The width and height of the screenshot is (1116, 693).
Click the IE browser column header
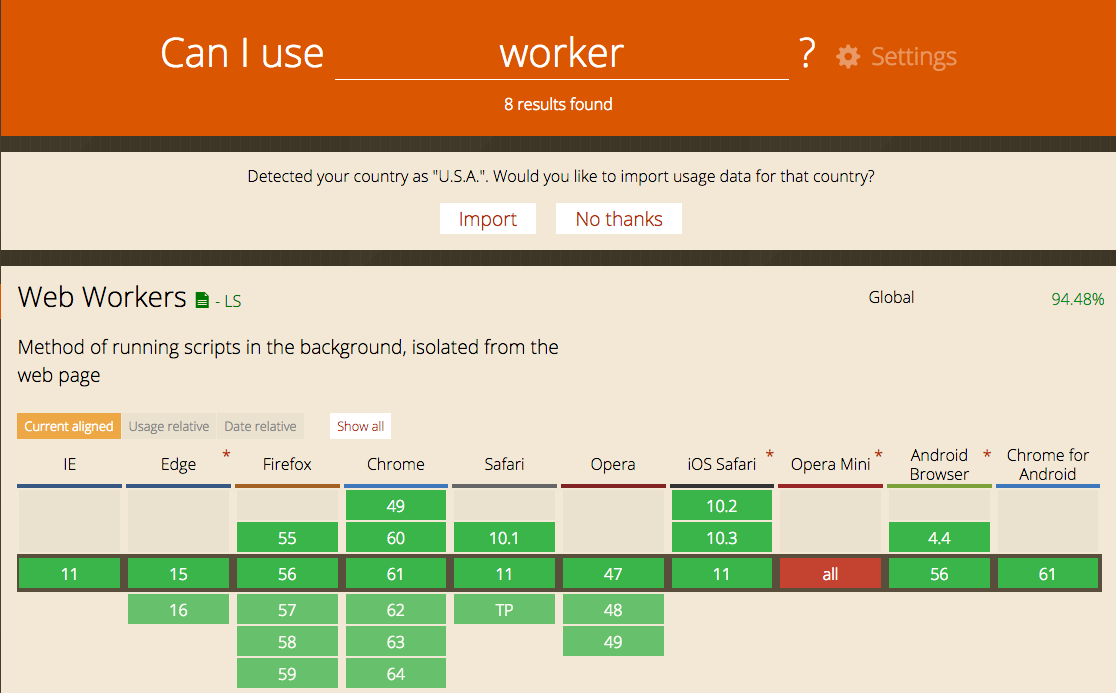coord(69,465)
